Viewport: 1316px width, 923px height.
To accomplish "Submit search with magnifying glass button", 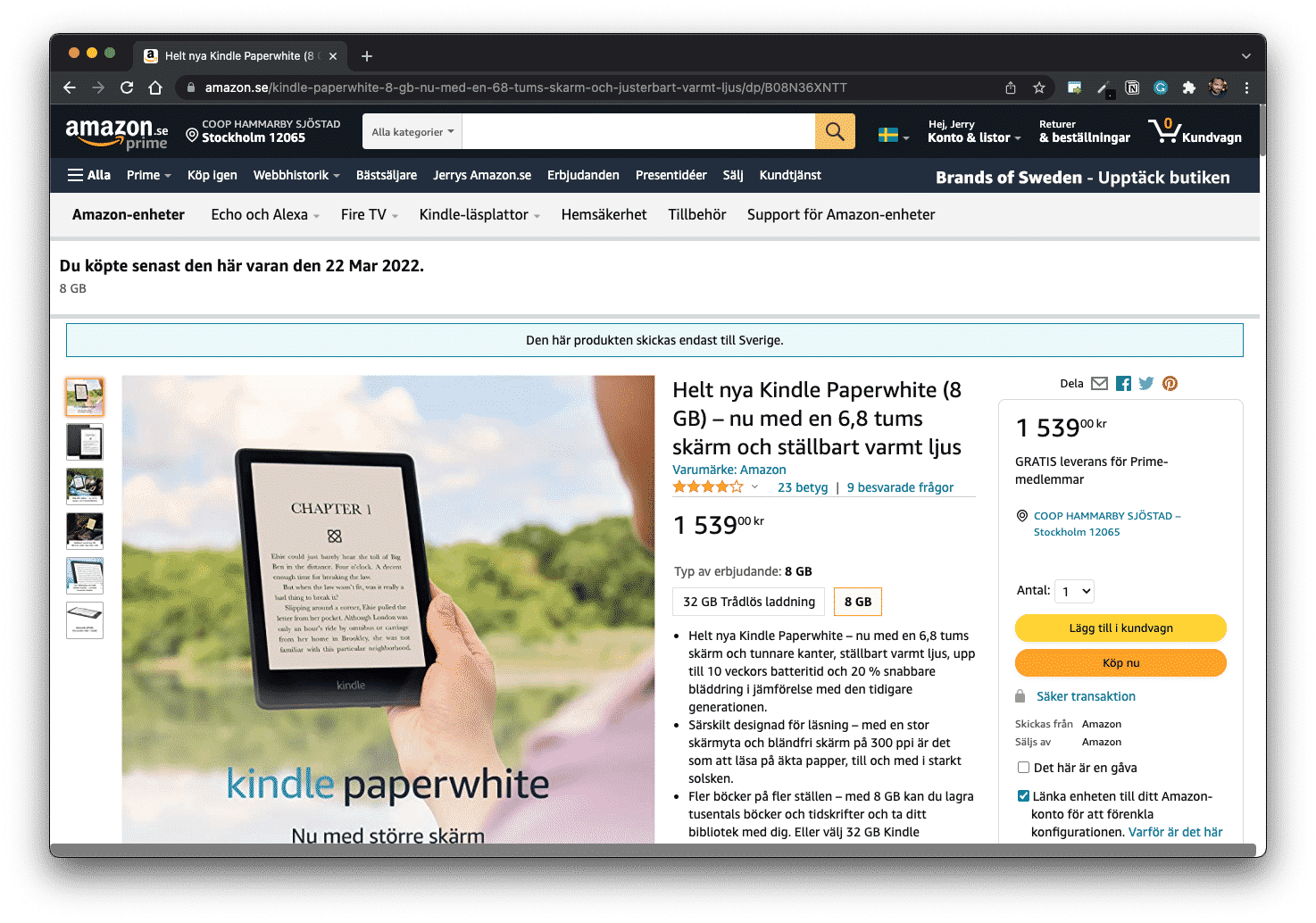I will pyautogui.click(x=835, y=131).
